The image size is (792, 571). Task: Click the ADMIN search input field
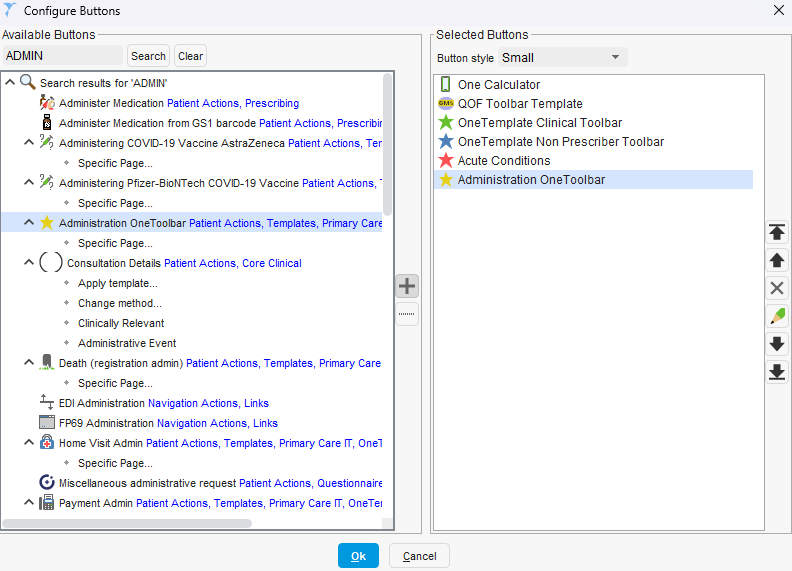[x=63, y=56]
